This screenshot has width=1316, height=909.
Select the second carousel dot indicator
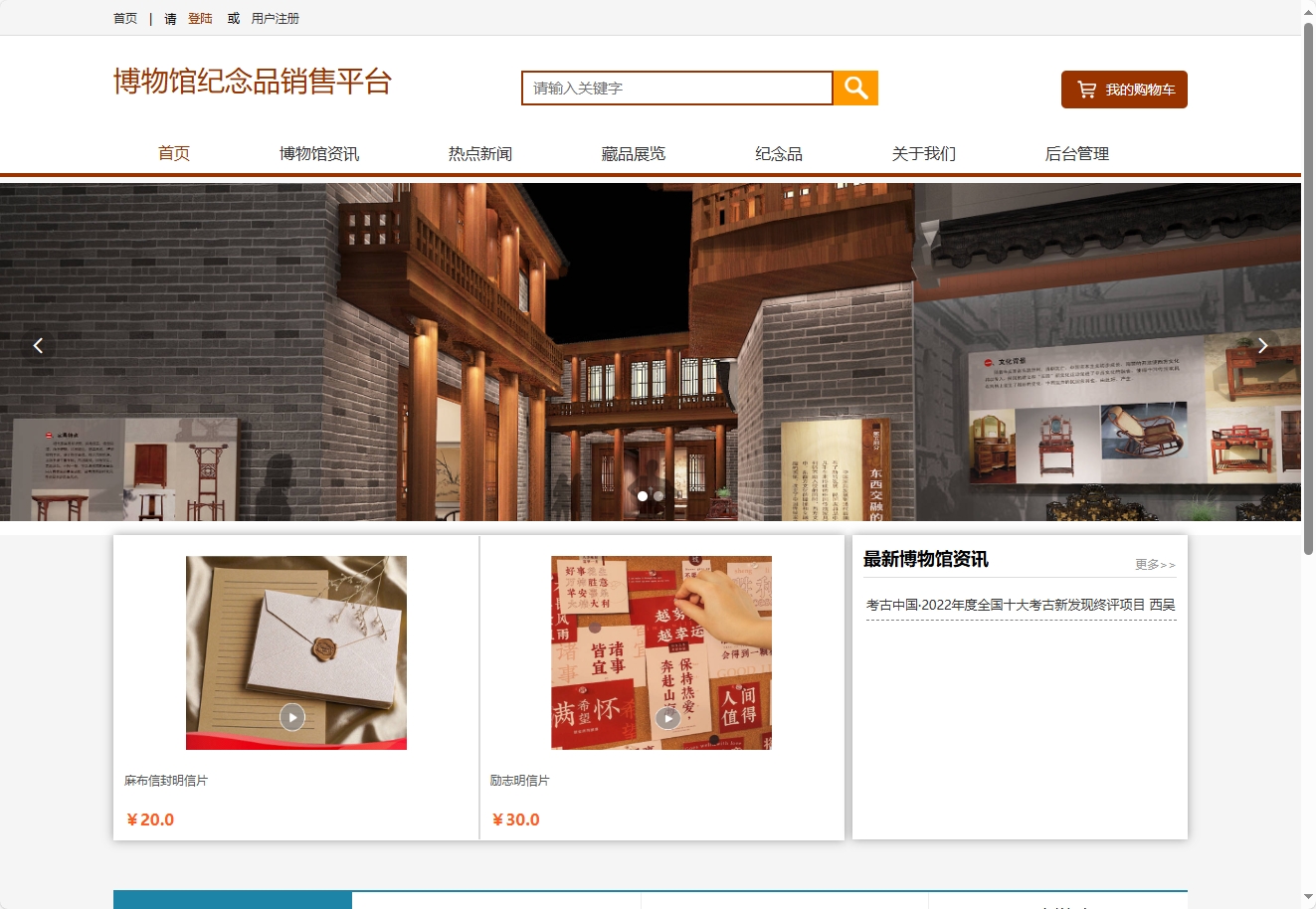(x=658, y=495)
